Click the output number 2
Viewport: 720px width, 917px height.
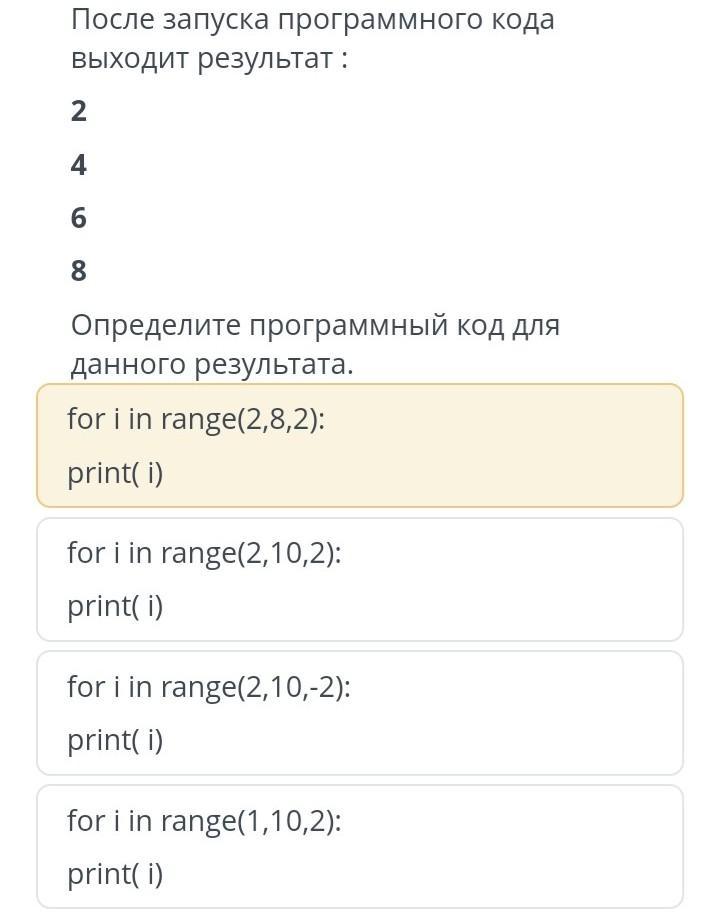point(79,112)
